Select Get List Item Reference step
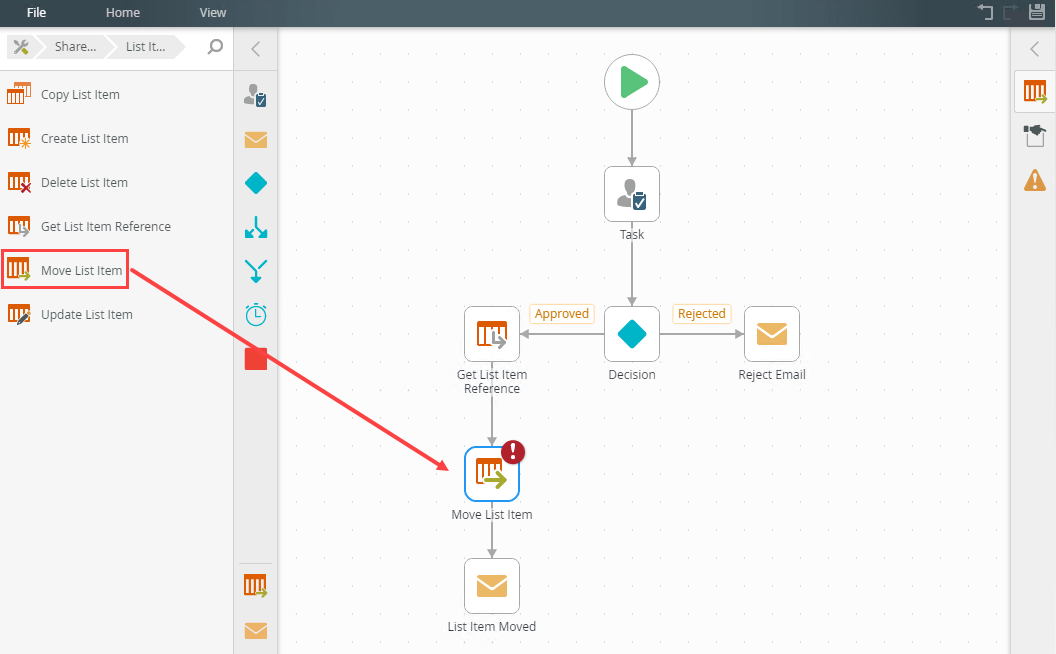Image resolution: width=1056 pixels, height=654 pixels. [492, 334]
